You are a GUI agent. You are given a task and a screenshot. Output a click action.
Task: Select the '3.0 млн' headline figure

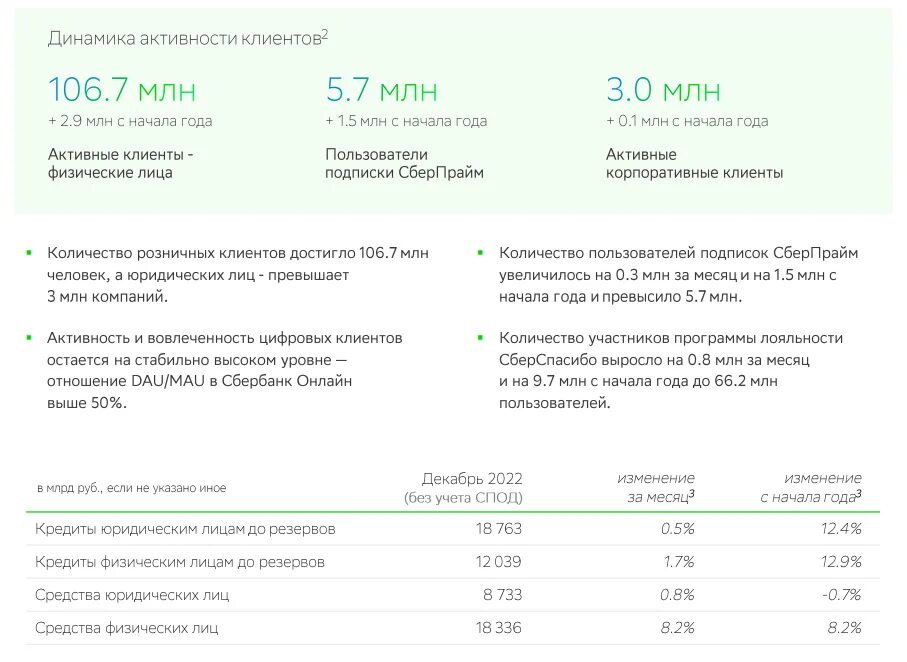[x=663, y=90]
